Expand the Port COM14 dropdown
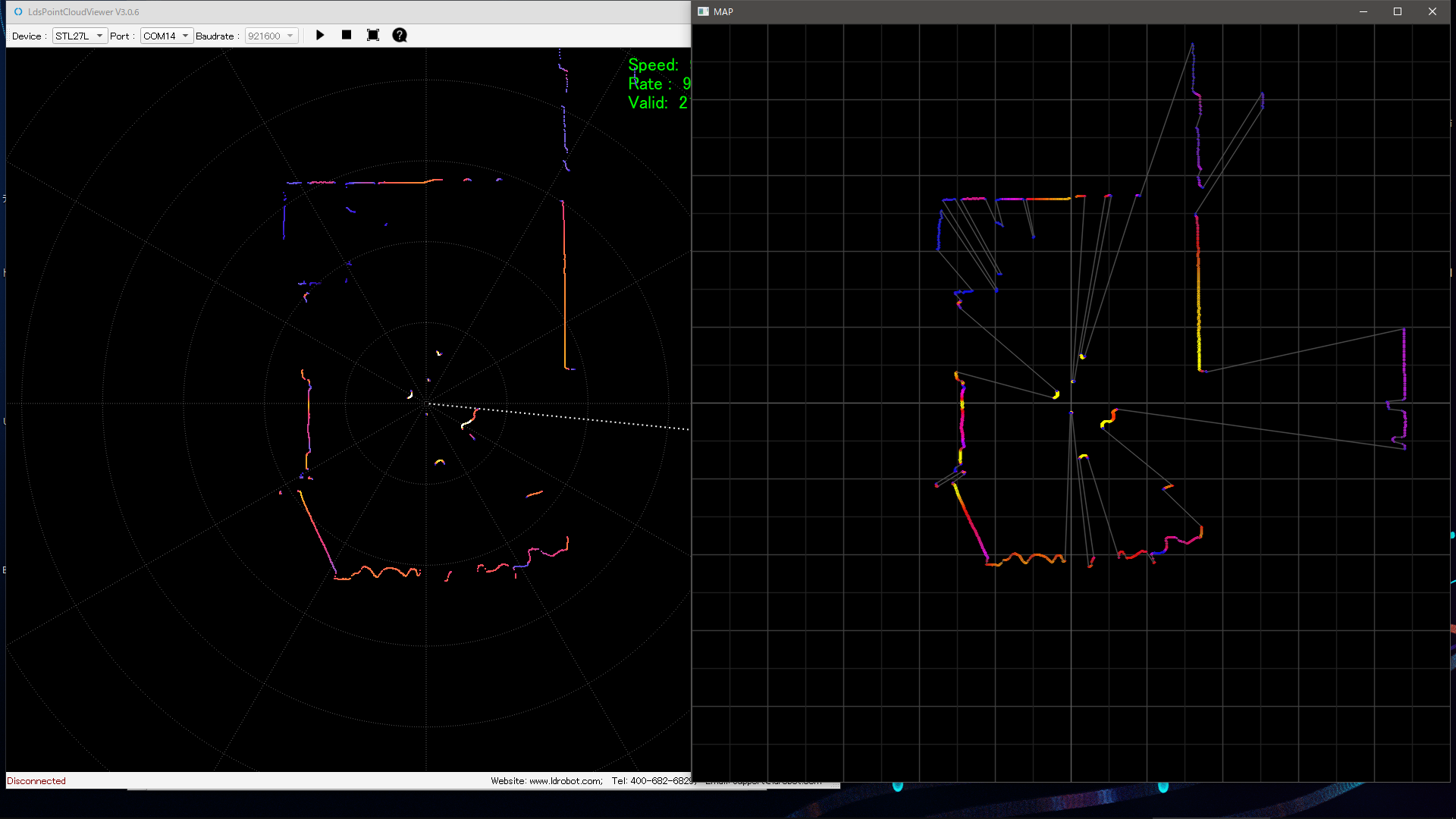This screenshot has height=819, width=1456. click(x=167, y=36)
